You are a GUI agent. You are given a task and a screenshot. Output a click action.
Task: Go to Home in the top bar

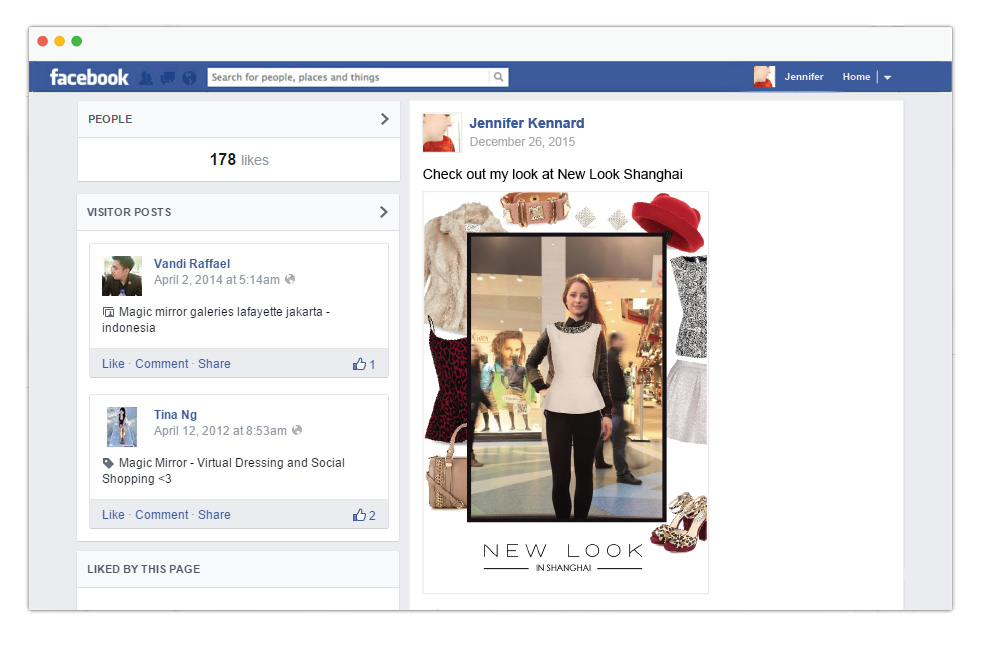point(856,77)
